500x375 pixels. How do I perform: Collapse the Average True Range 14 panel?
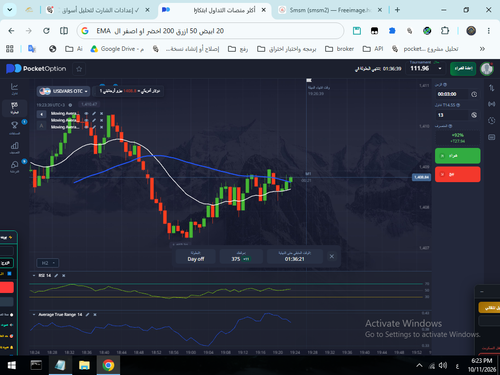coord(34,315)
